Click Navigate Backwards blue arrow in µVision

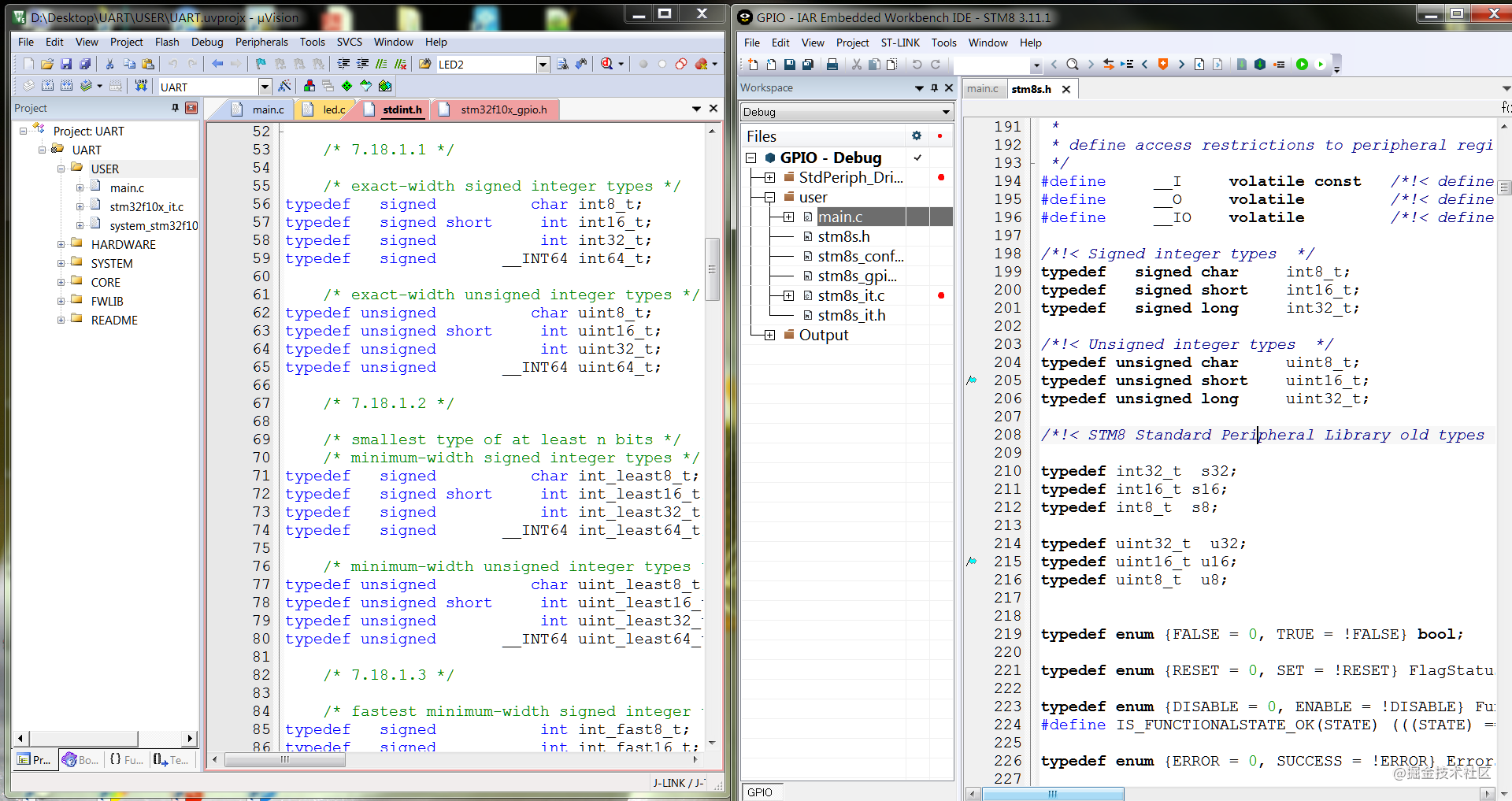[x=217, y=64]
